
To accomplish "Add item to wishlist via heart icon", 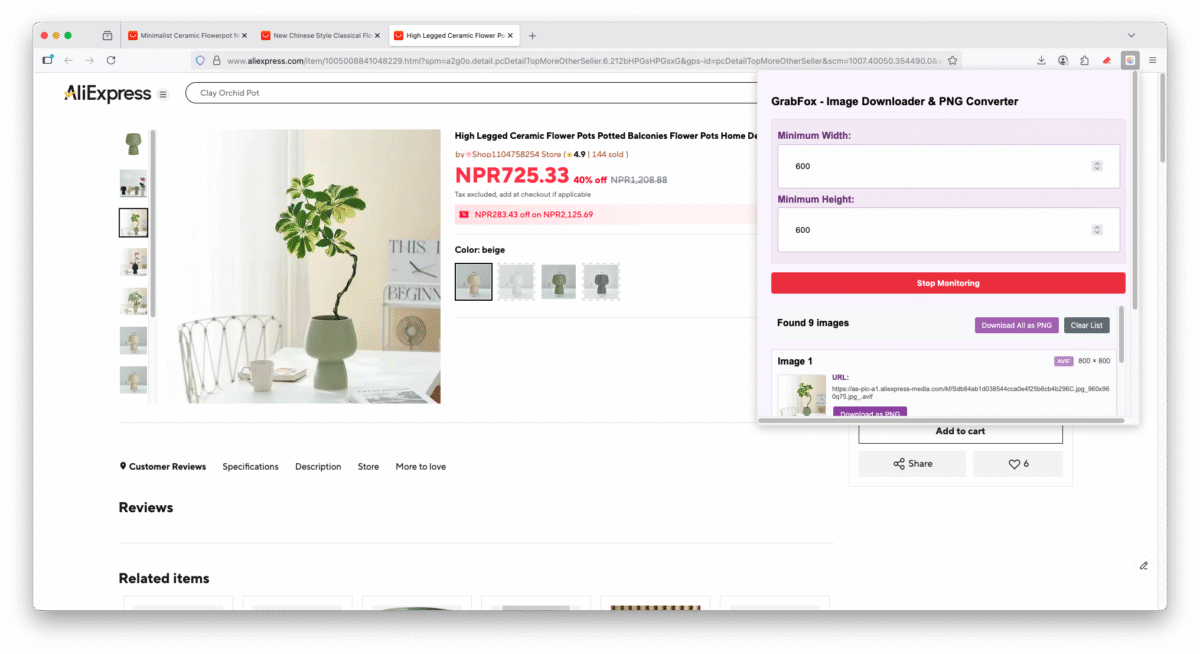I will click(x=1018, y=464).
